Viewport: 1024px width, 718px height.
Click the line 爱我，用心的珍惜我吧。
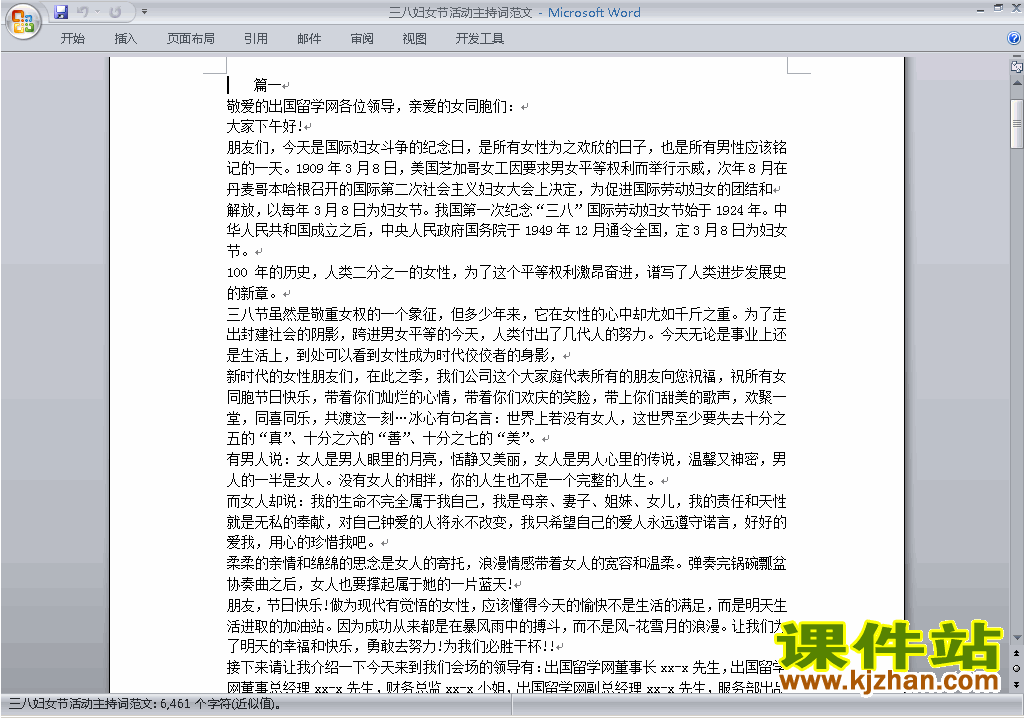(x=302, y=542)
